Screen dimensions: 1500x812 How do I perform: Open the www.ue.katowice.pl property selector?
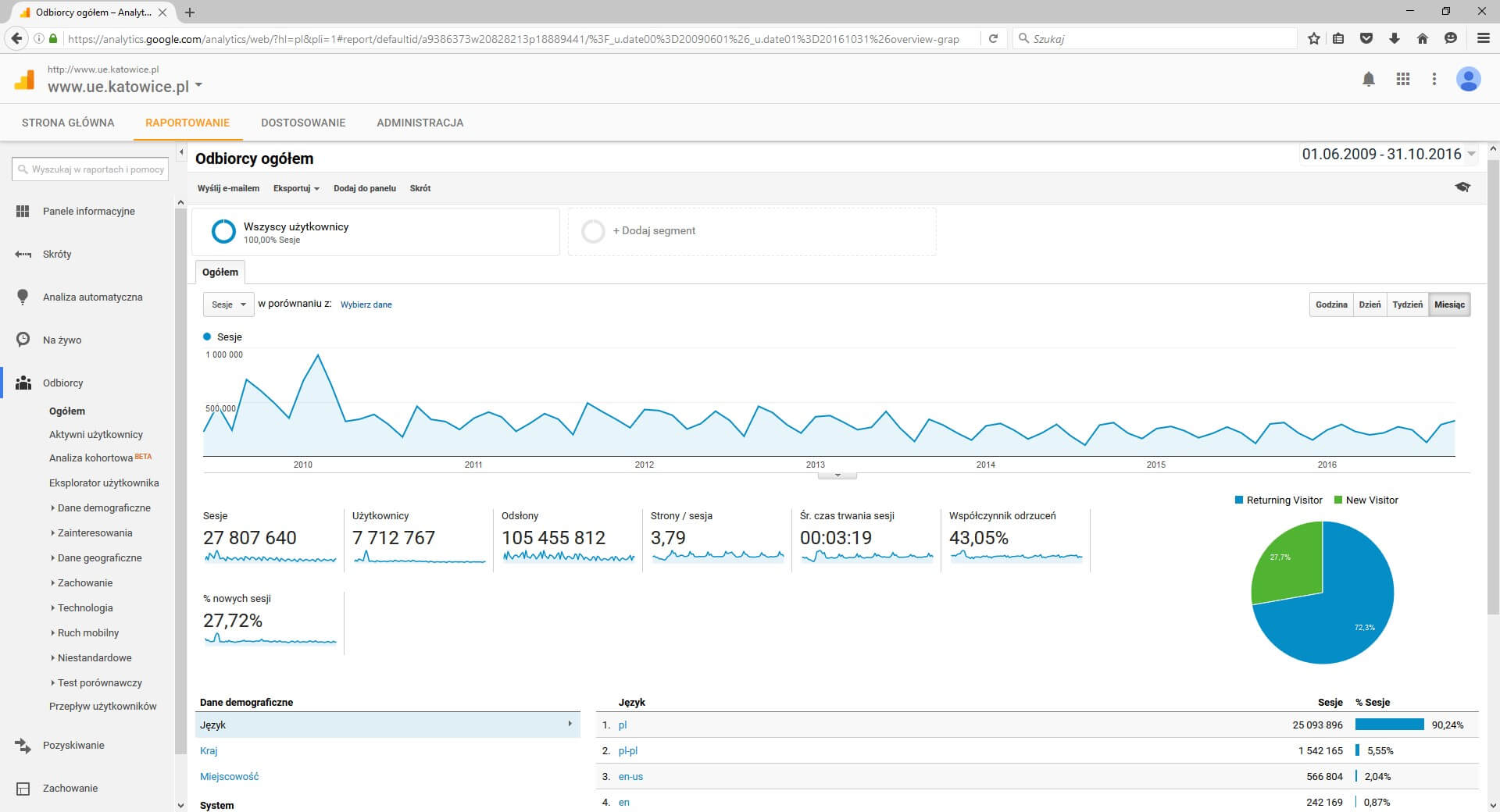[x=124, y=87]
